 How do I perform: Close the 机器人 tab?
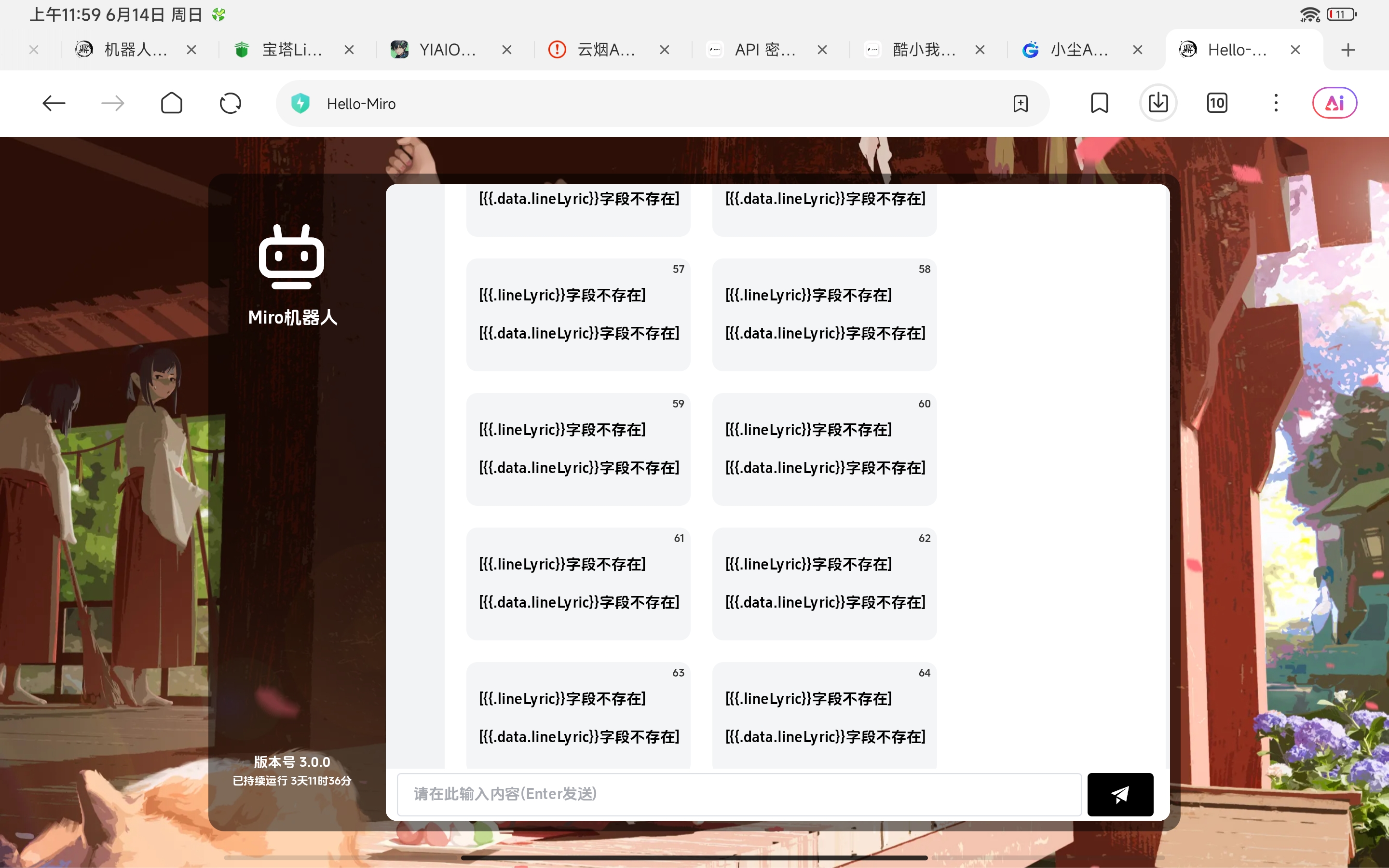click(191, 50)
